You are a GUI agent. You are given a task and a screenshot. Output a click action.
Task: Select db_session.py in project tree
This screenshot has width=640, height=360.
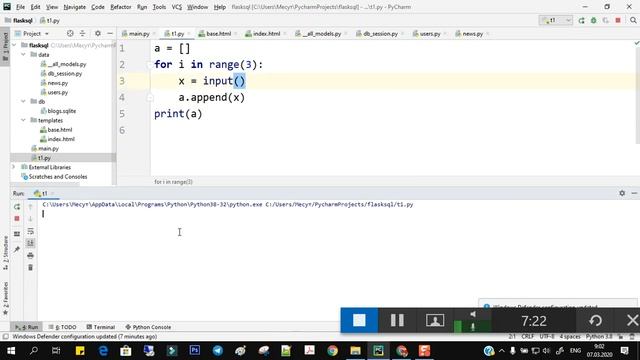point(61,73)
